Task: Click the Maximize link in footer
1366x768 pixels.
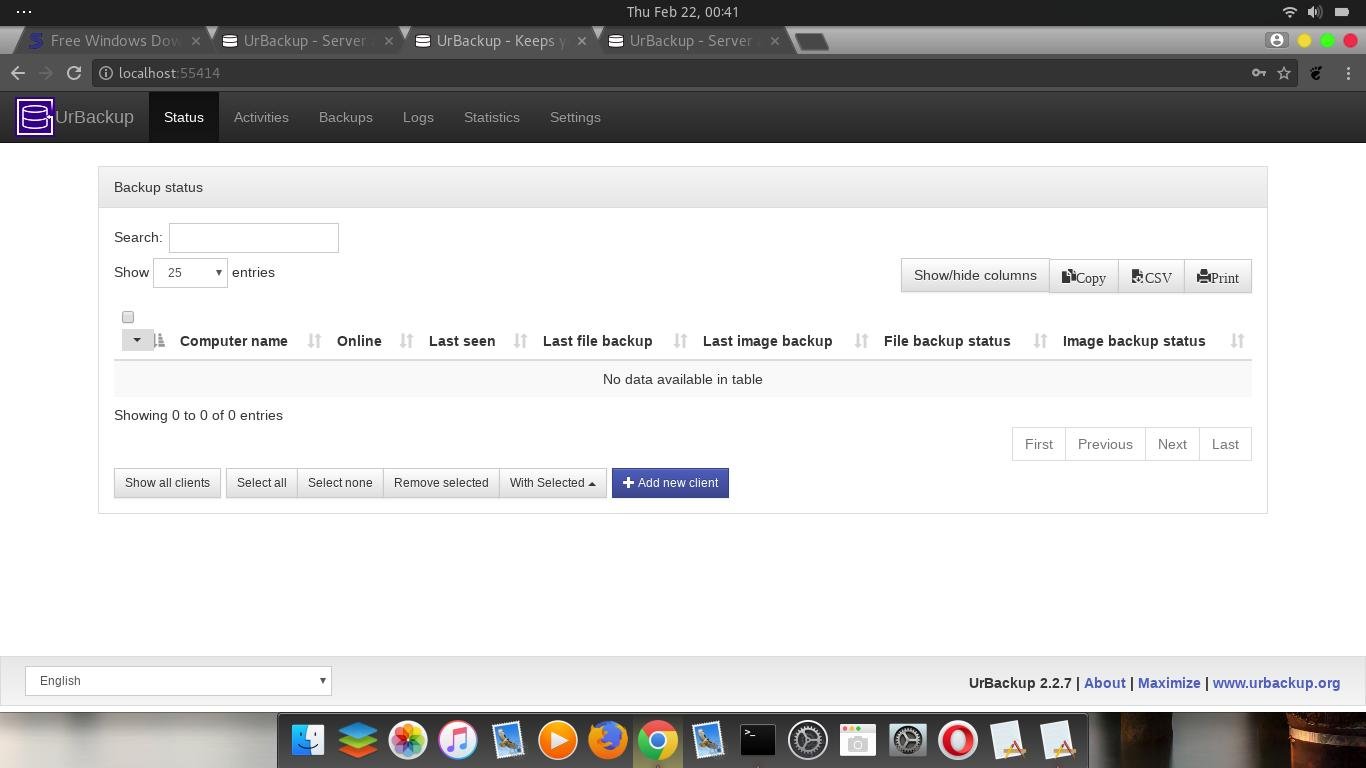Action: click(1169, 683)
